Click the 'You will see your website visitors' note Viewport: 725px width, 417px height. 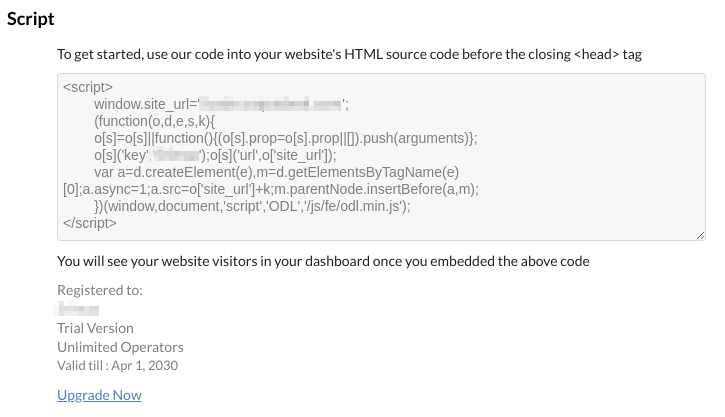point(323,262)
